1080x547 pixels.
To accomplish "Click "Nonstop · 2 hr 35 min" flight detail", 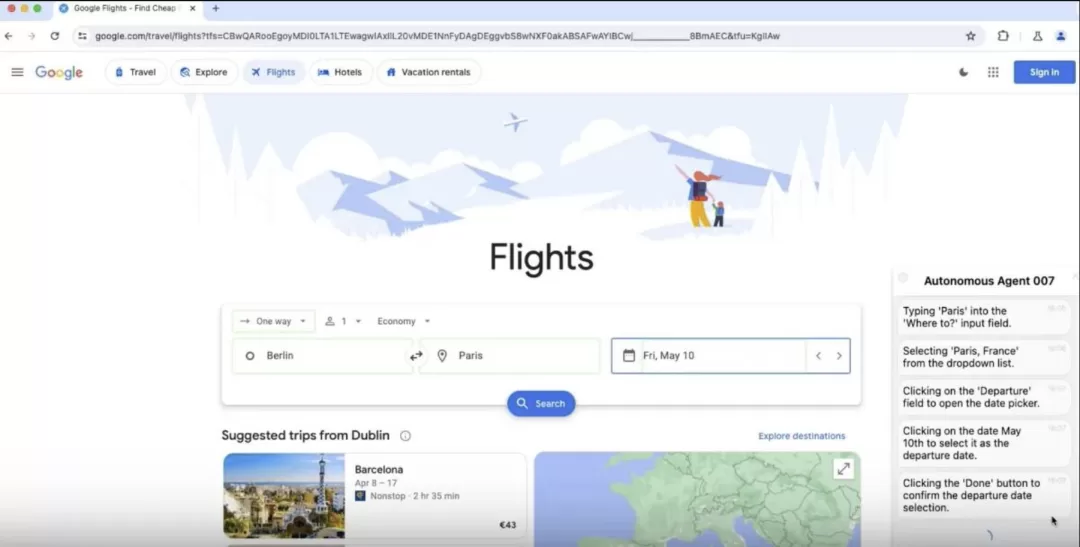I will tap(415, 496).
